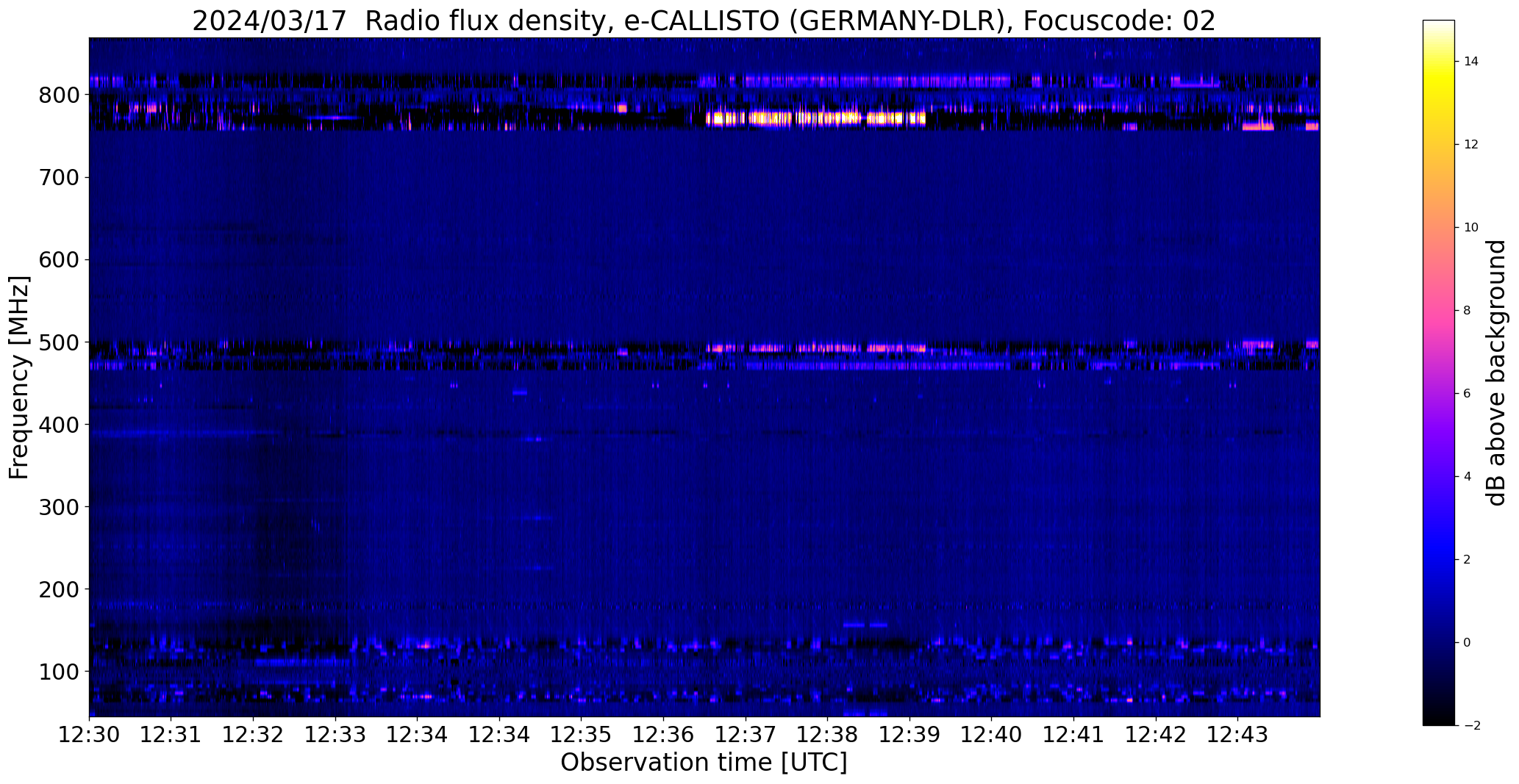This screenshot has width=1519, height=784.
Task: Click the 100 frequency tick label
Action: 60,672
